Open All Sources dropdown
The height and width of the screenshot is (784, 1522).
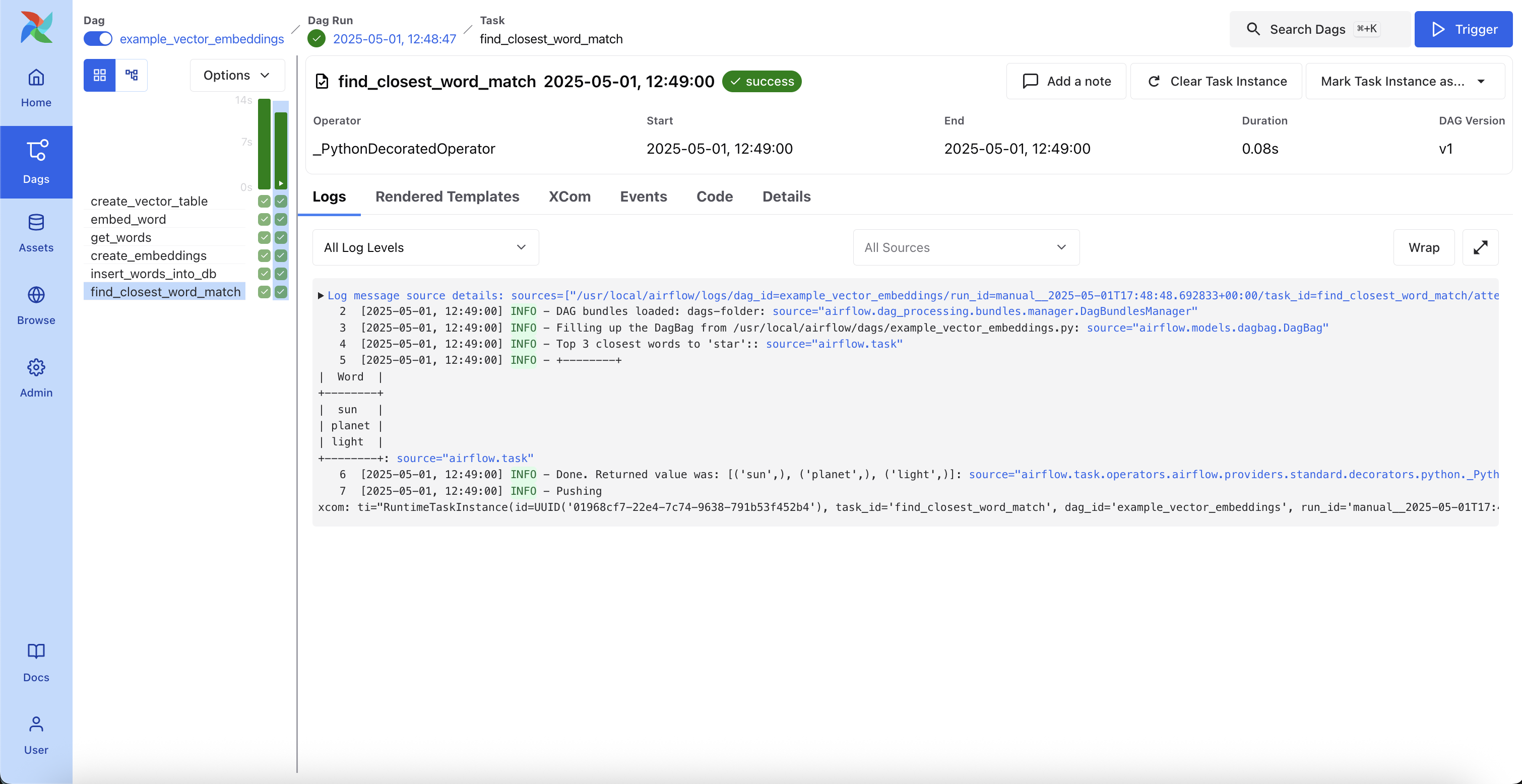966,247
